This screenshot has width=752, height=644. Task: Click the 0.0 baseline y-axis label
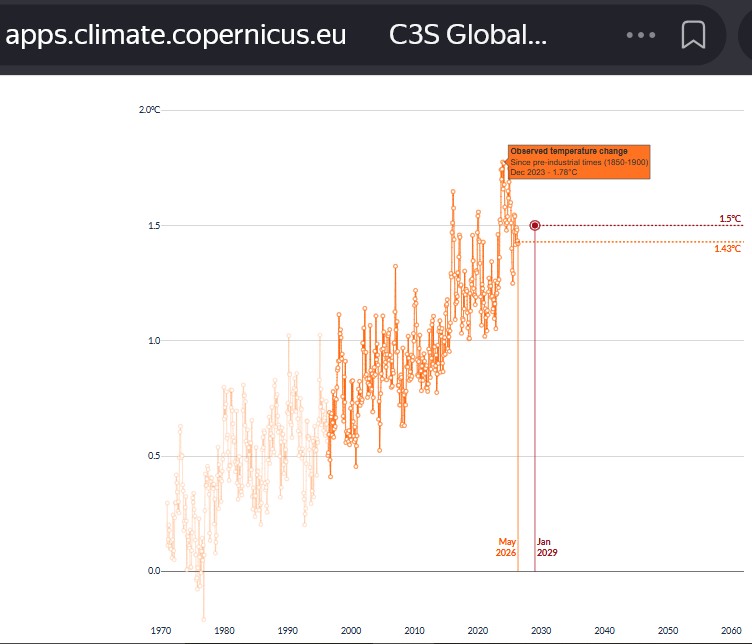pyautogui.click(x=154, y=571)
